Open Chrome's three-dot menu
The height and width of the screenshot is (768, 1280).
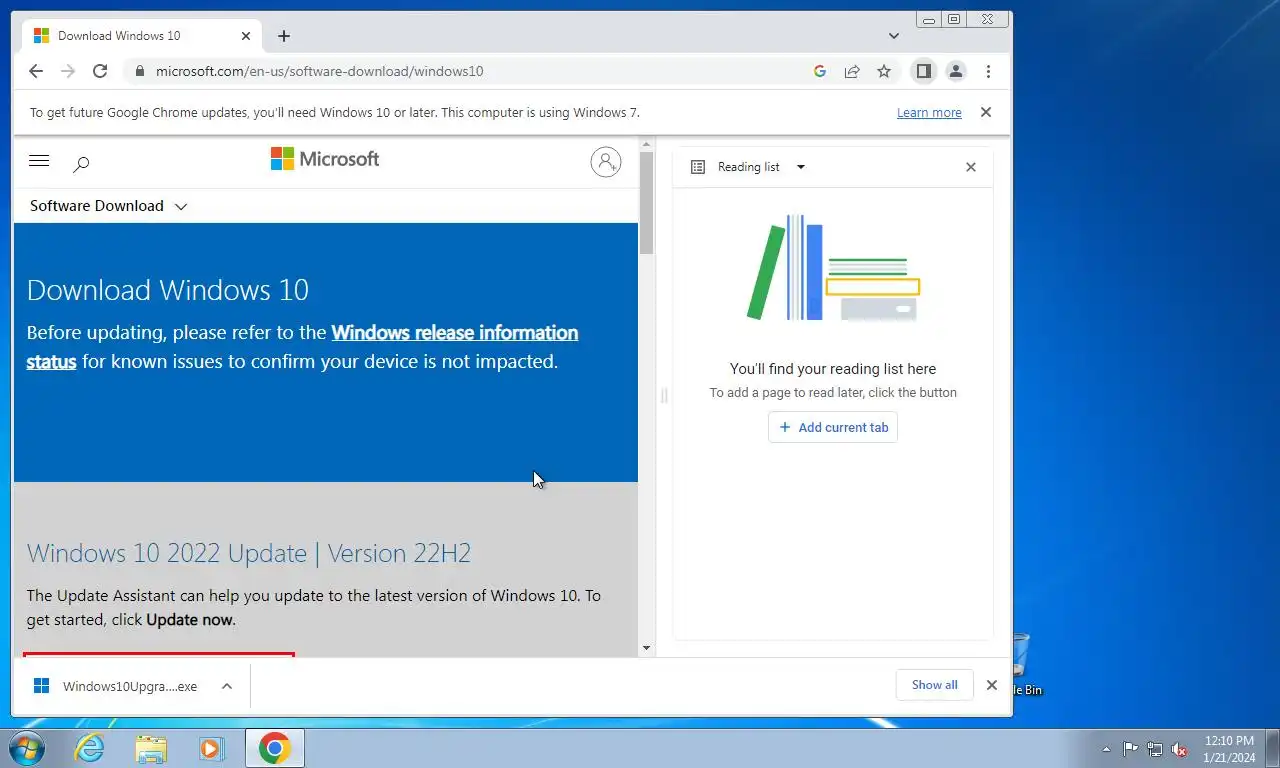(x=988, y=71)
